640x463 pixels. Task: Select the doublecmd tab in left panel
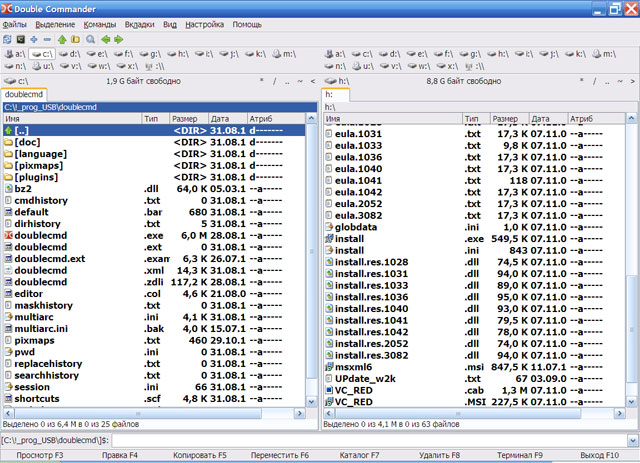[24, 94]
